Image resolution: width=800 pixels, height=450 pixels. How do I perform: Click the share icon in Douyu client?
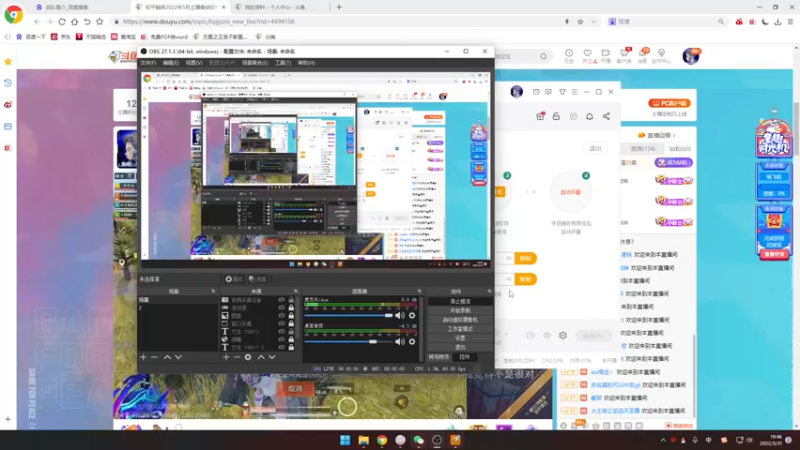(606, 116)
